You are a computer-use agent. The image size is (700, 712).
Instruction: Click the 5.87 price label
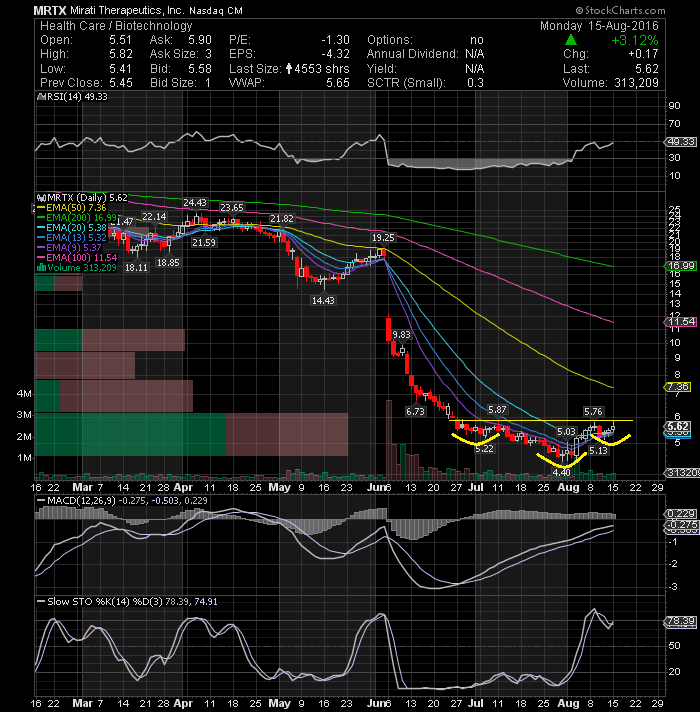click(x=497, y=410)
